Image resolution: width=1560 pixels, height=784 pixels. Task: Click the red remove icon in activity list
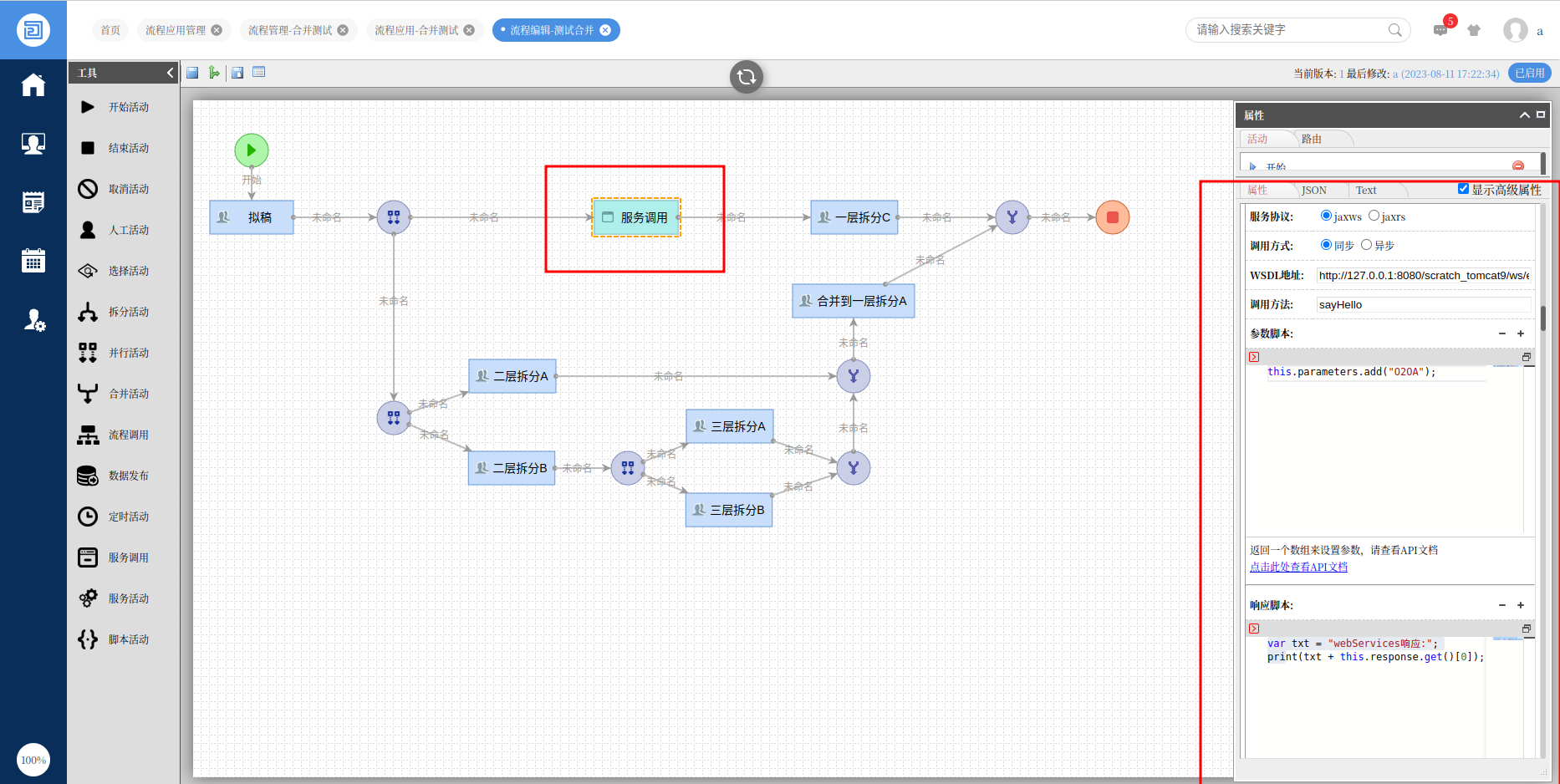[x=1518, y=165]
